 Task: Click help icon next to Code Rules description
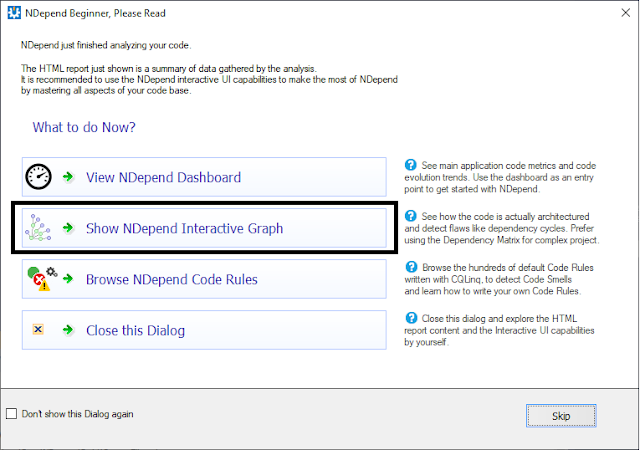pyautogui.click(x=411, y=267)
